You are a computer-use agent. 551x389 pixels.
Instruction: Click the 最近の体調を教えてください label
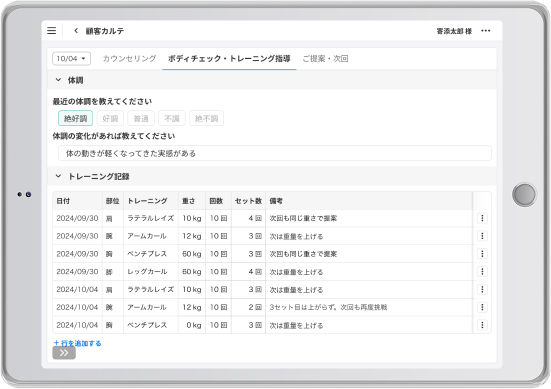(x=102, y=102)
